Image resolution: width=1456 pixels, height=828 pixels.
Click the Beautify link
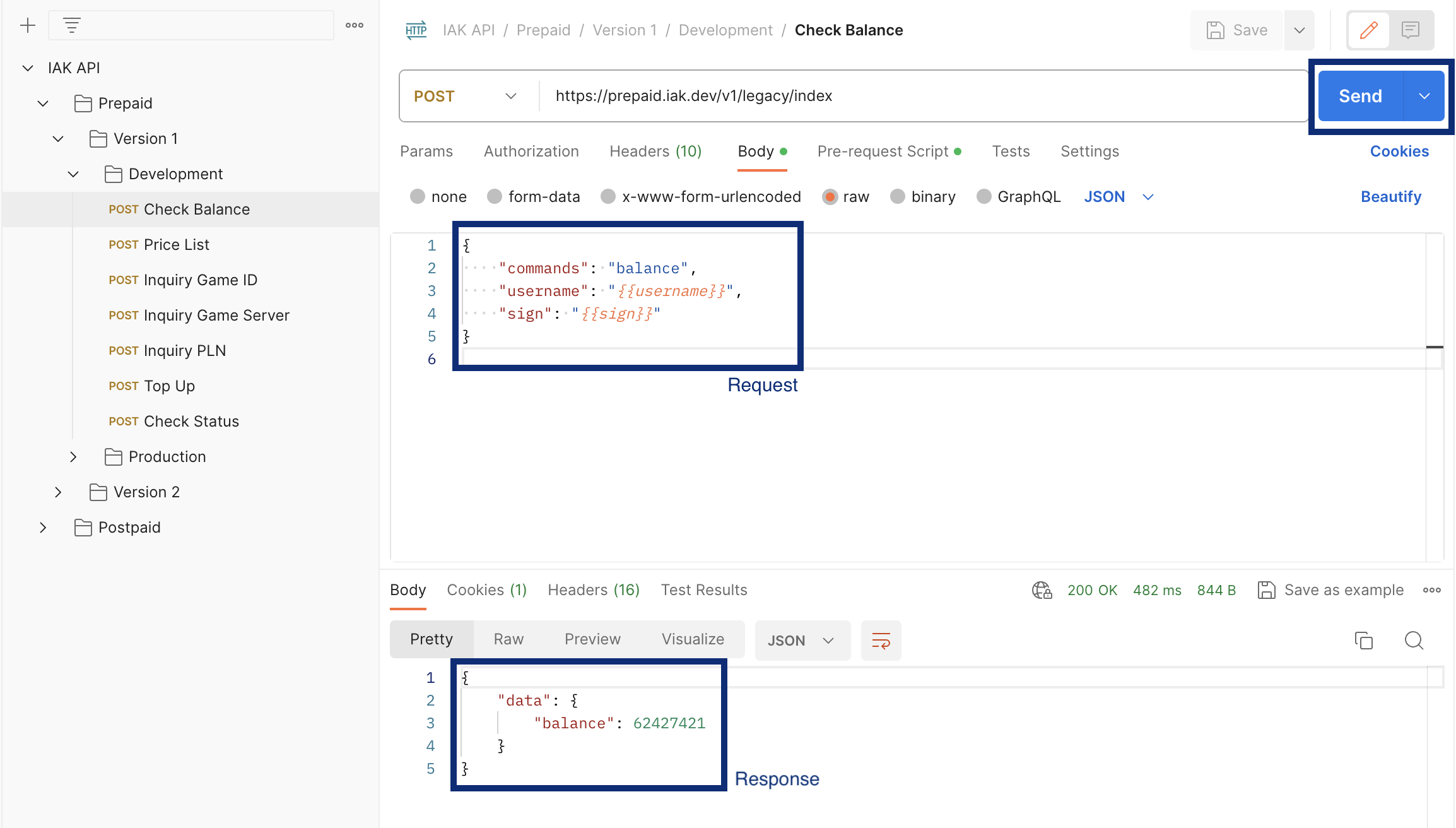click(1390, 196)
